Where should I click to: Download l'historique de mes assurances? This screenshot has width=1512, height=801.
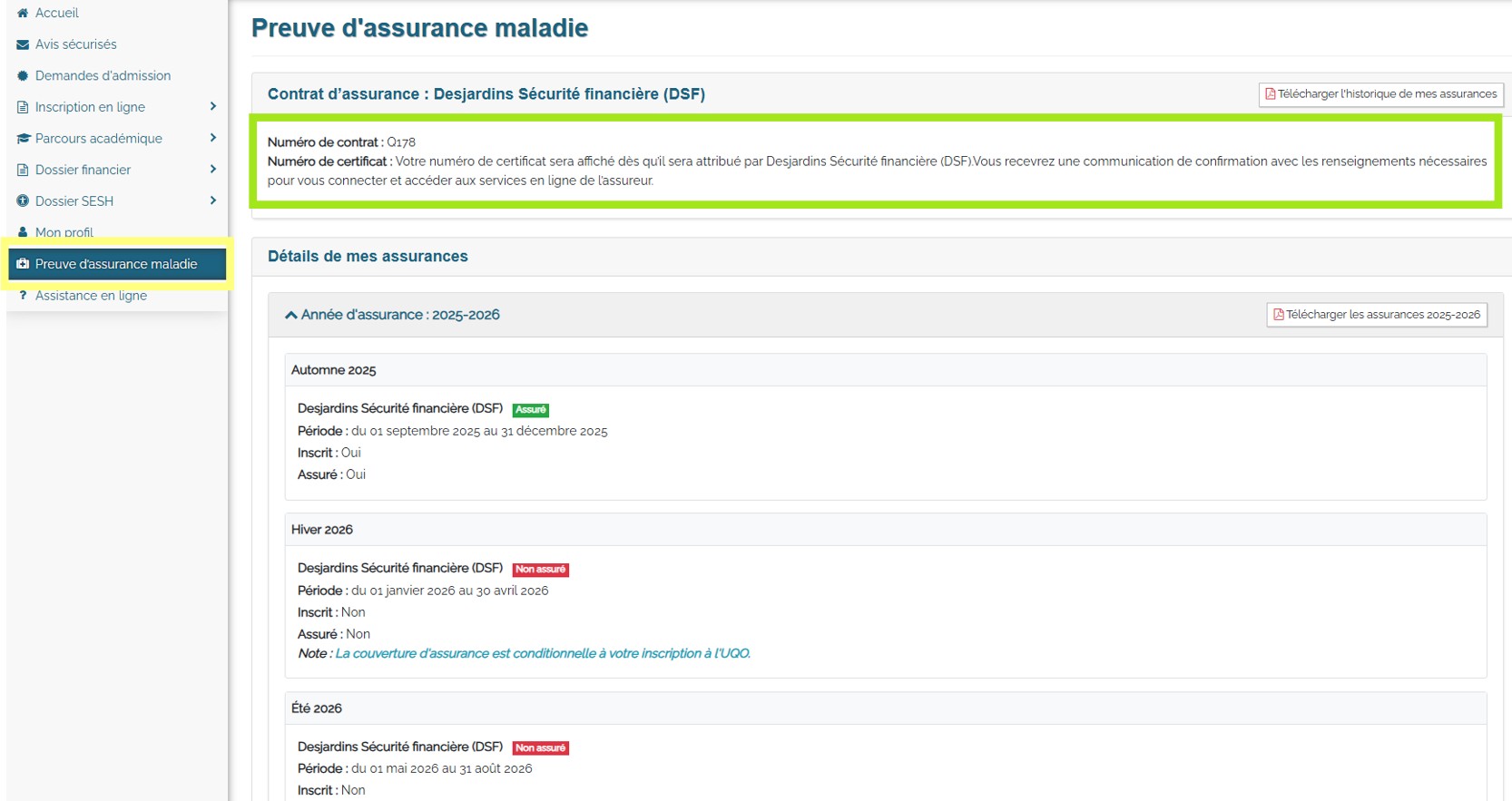pyautogui.click(x=1380, y=94)
